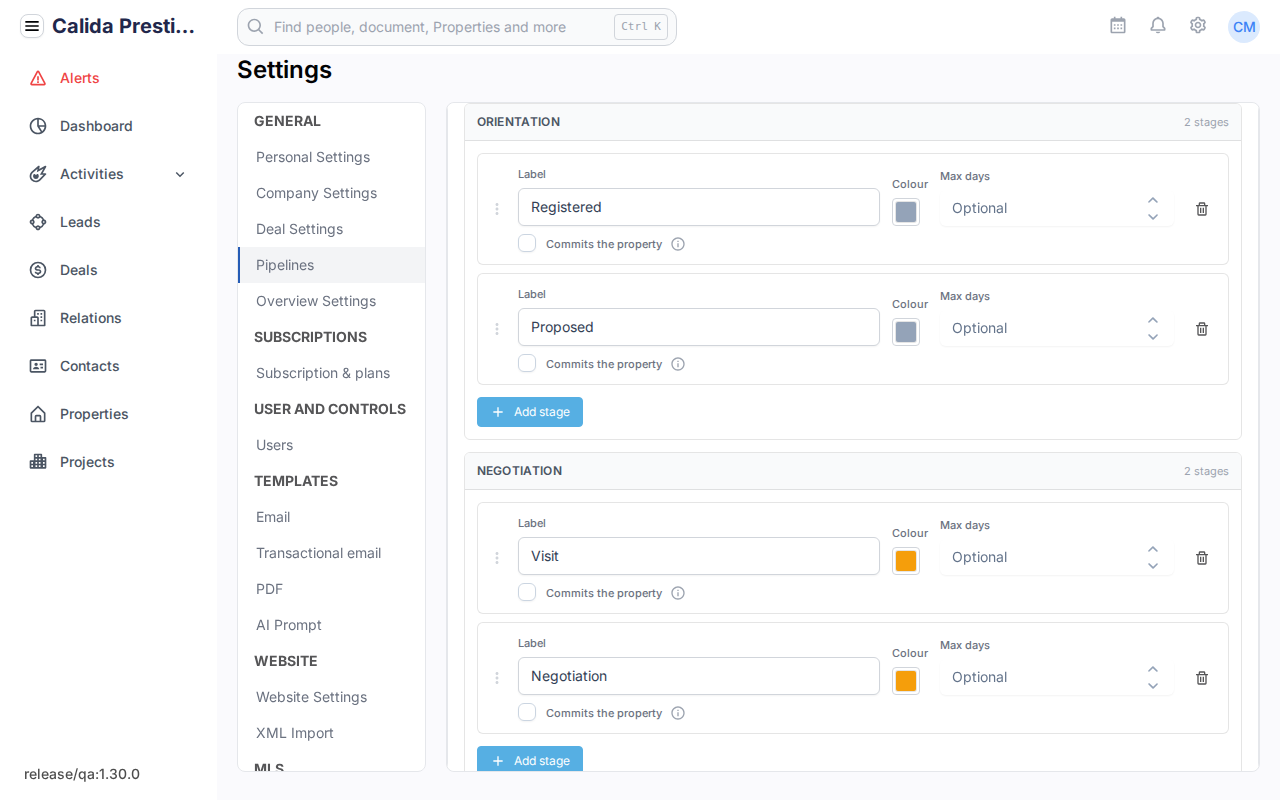Screen dimensions: 1280x800
Task: Focus the global search field
Action: [457, 27]
